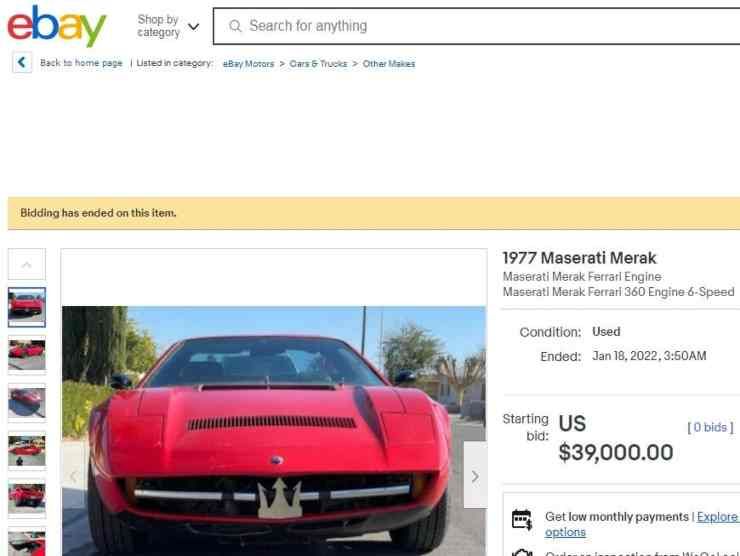Click the search magnifier icon

click(x=235, y=26)
